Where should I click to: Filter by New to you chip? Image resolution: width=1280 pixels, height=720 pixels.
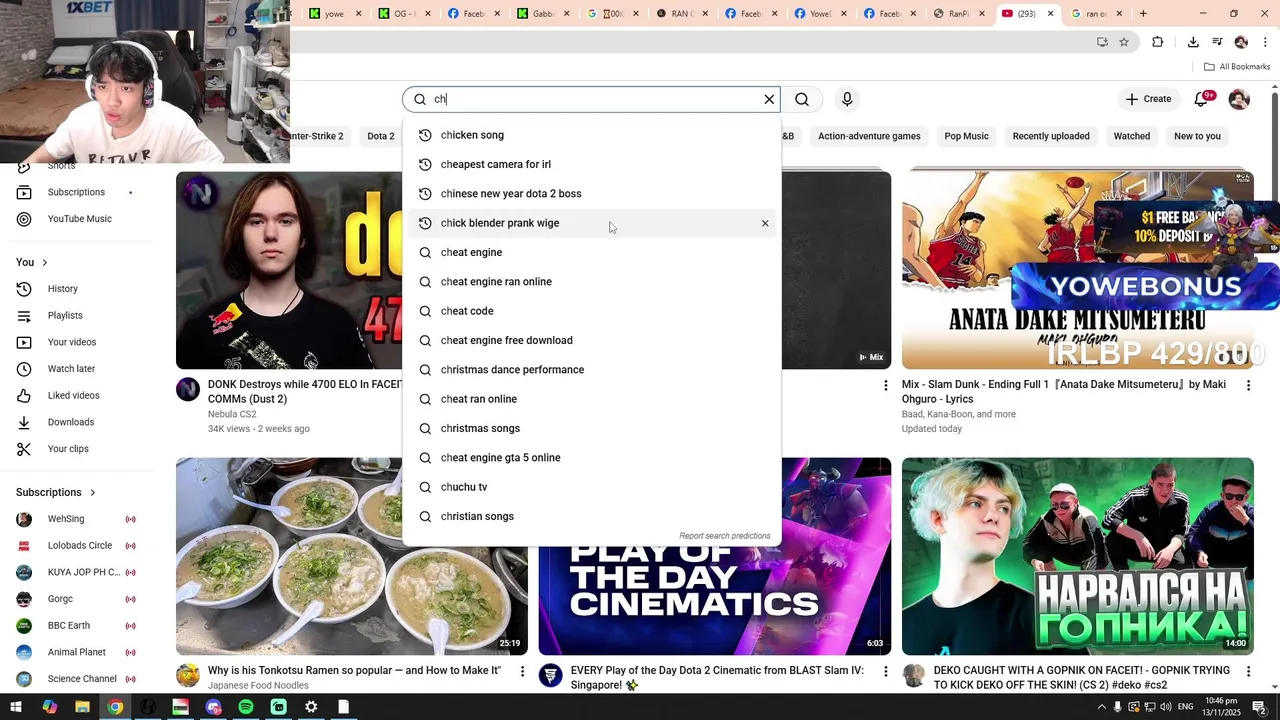1197,136
